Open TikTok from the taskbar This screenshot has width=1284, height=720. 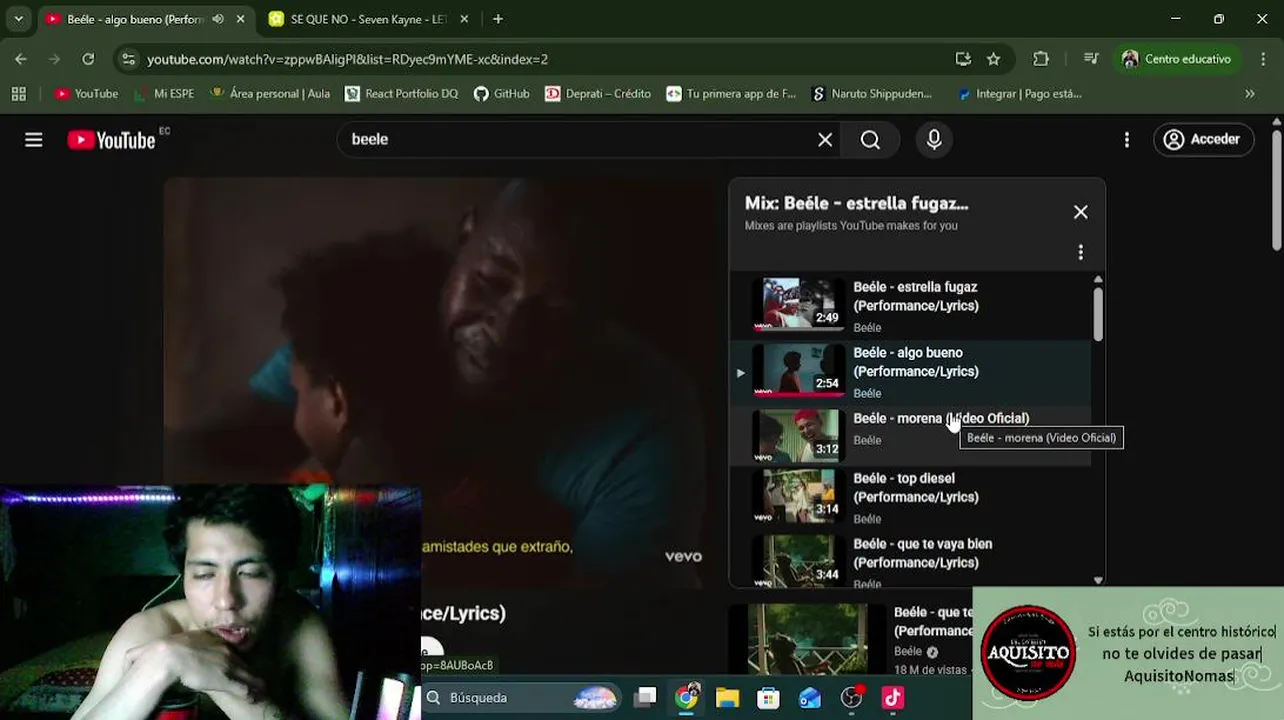892,698
